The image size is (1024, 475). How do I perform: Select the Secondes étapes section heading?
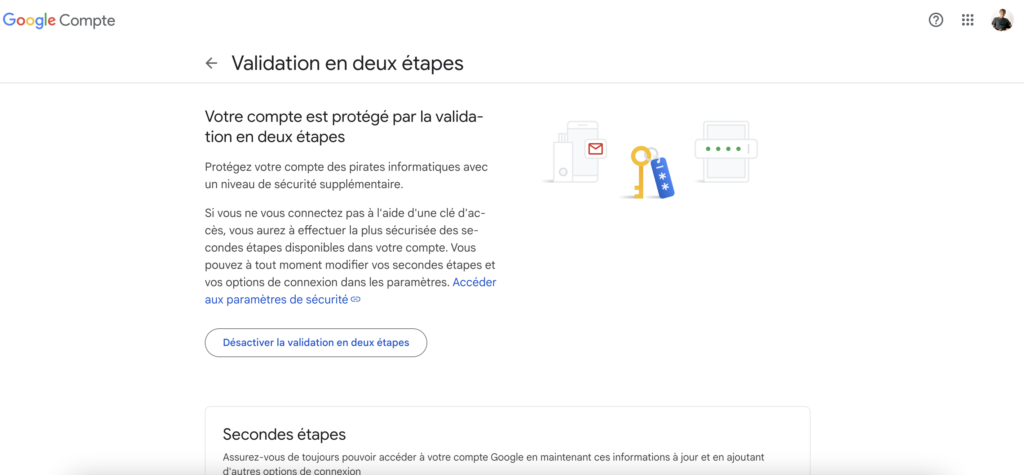(x=284, y=434)
